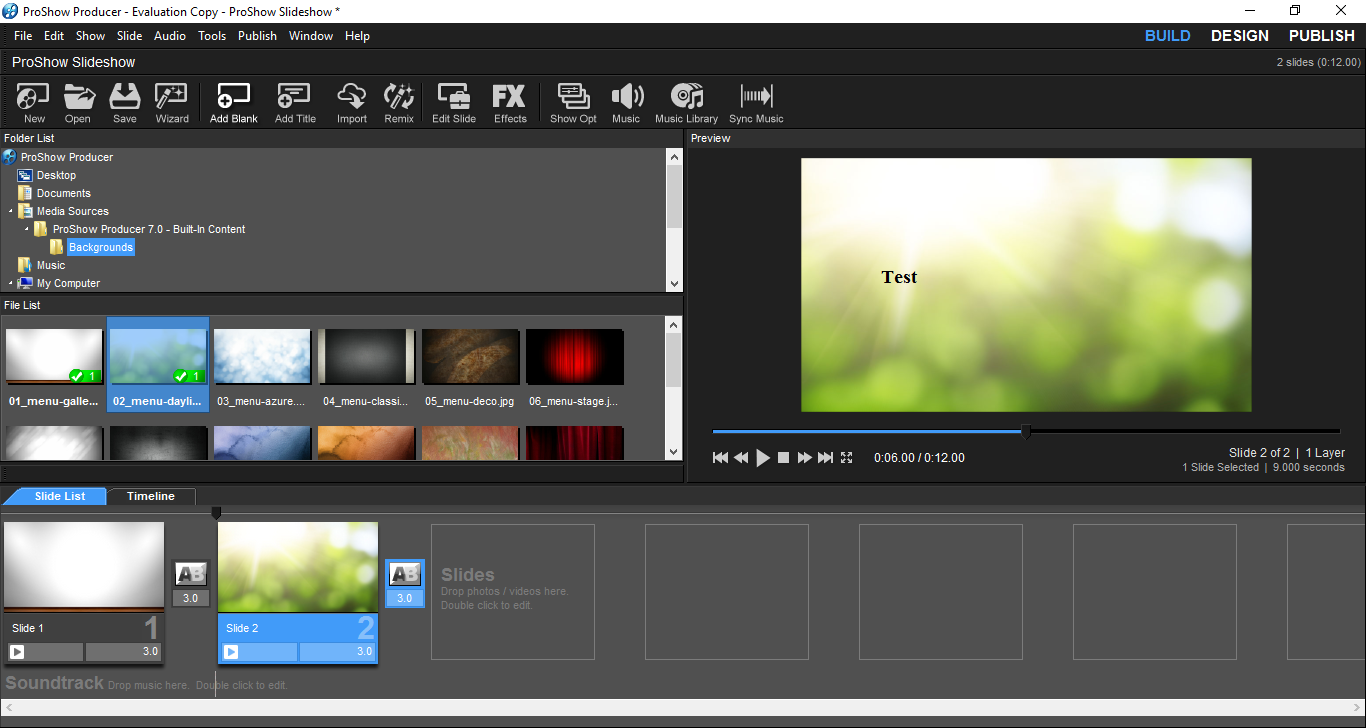The width and height of the screenshot is (1366, 728).
Task: Select 05_menu-deco.jpg thumbnail
Action: [470, 365]
